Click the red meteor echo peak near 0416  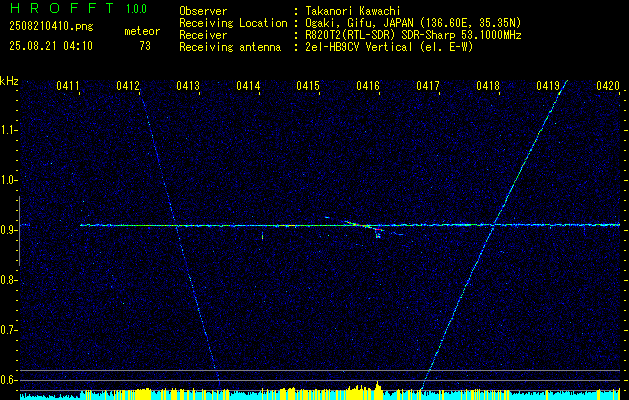pyautogui.click(x=377, y=229)
